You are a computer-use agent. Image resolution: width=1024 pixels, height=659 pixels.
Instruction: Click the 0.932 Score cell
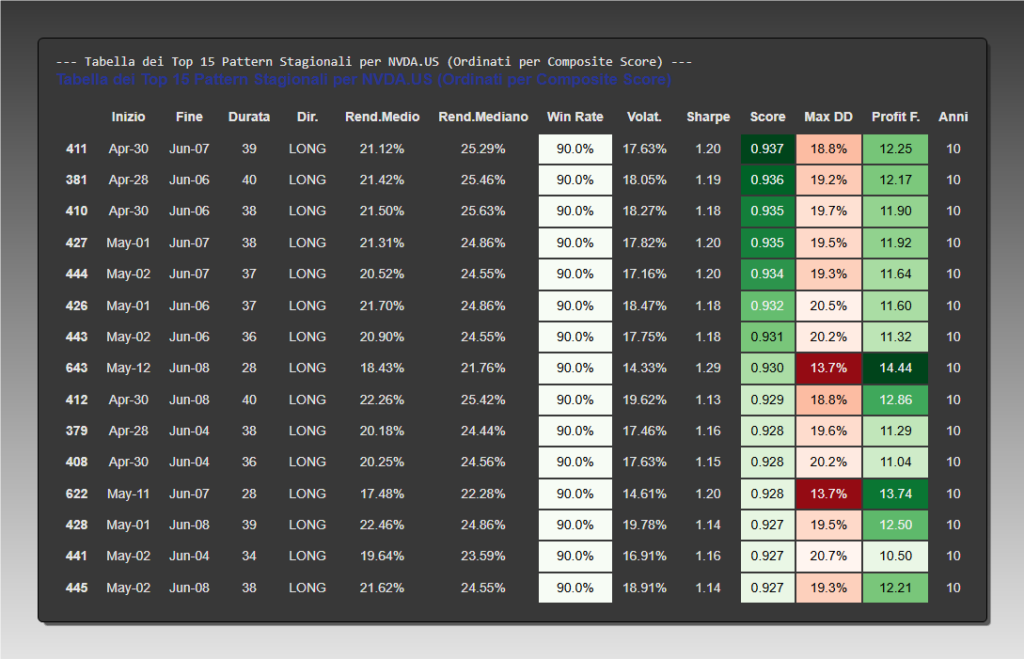tap(767, 306)
